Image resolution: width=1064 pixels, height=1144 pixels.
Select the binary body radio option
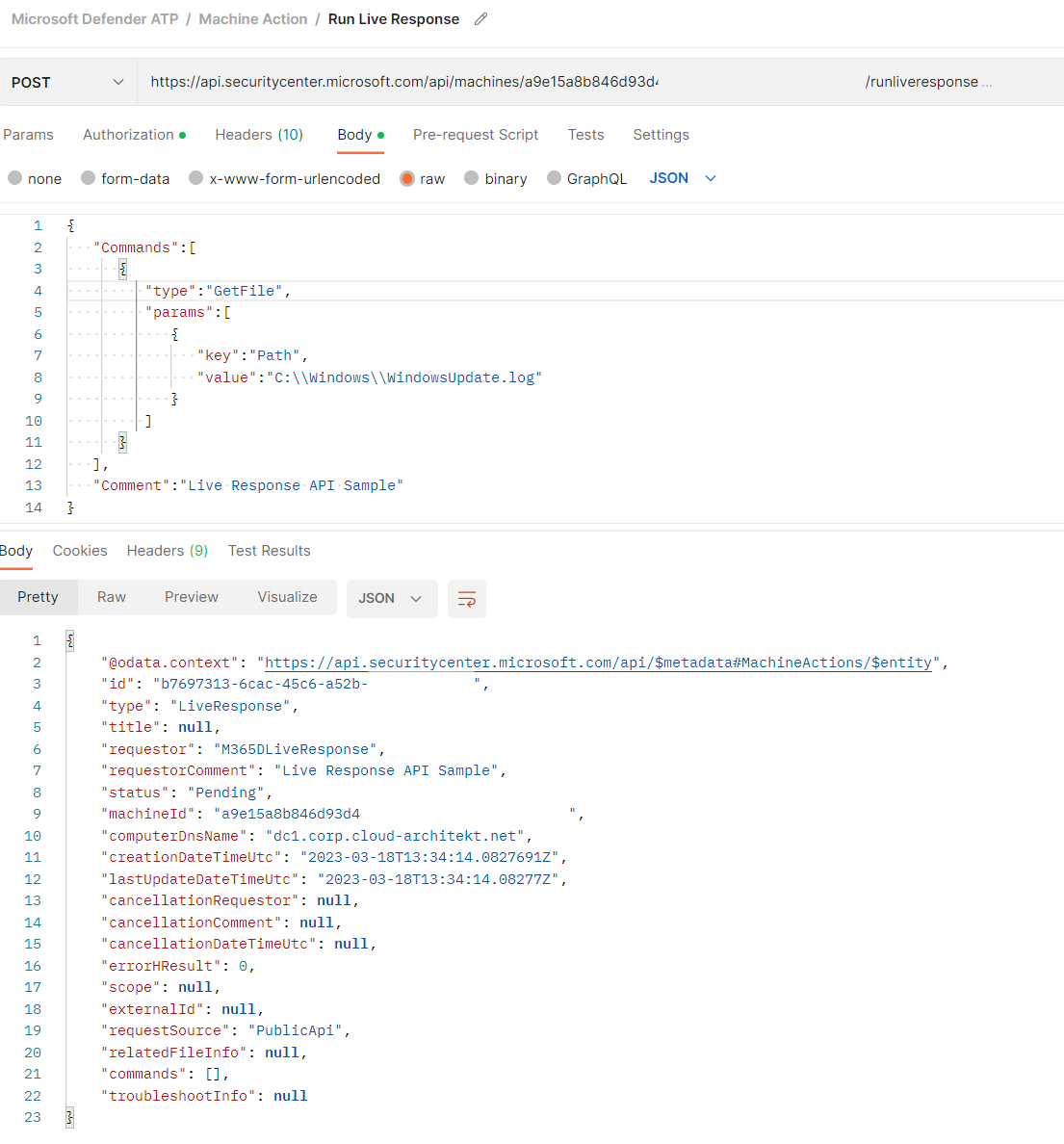472,178
